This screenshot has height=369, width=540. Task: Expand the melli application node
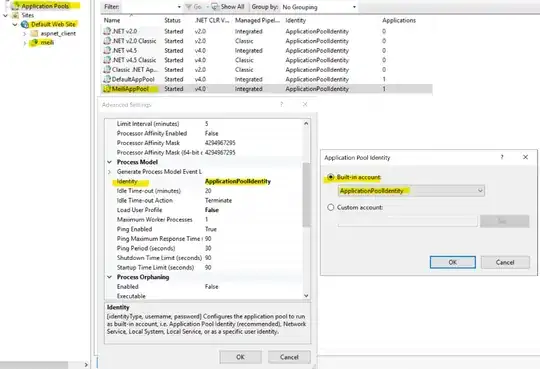click(x=24, y=43)
